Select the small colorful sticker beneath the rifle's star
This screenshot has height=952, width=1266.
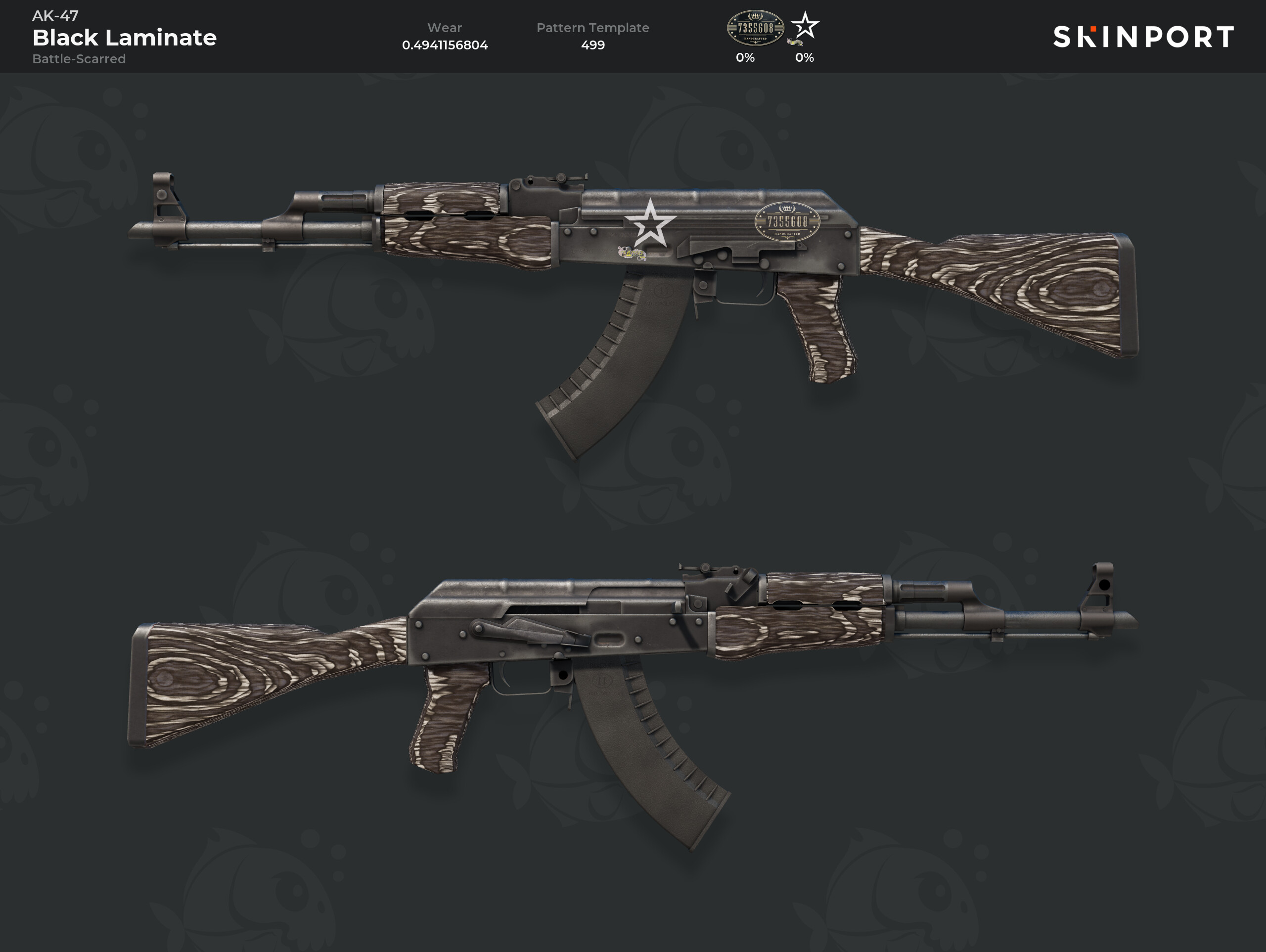coord(632,253)
